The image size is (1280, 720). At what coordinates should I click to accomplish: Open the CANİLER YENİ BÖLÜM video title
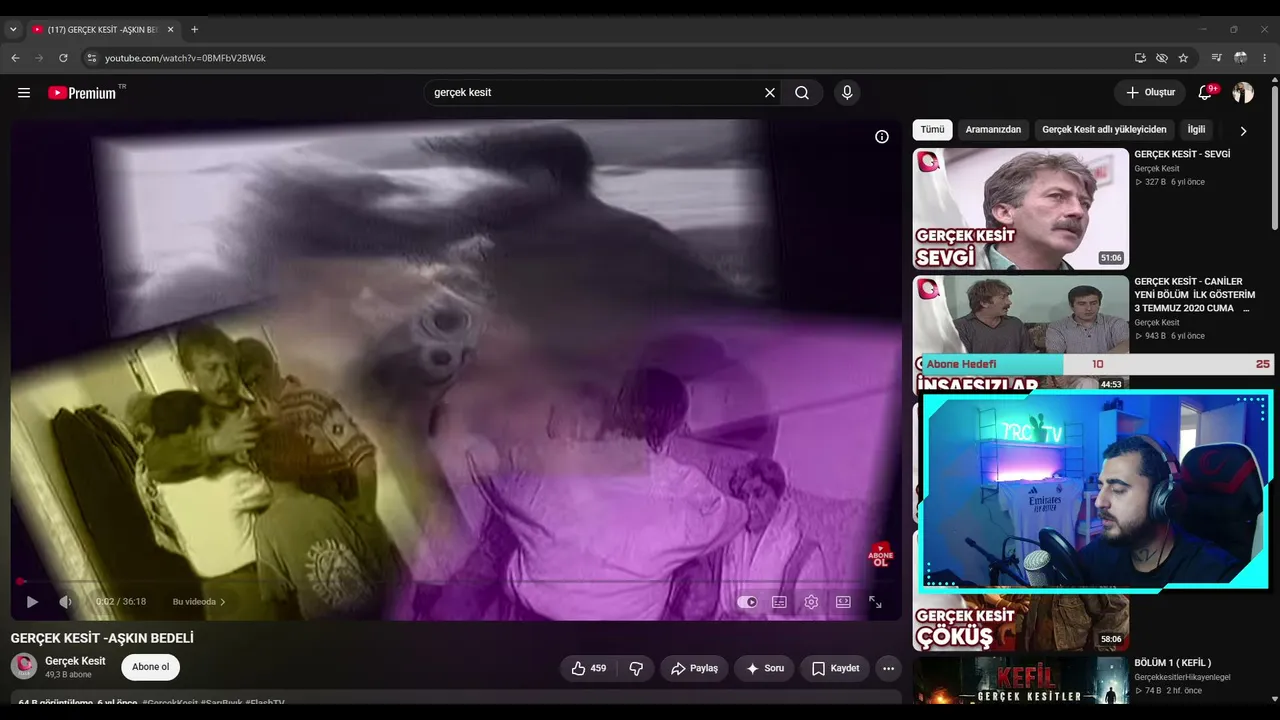click(x=1195, y=295)
